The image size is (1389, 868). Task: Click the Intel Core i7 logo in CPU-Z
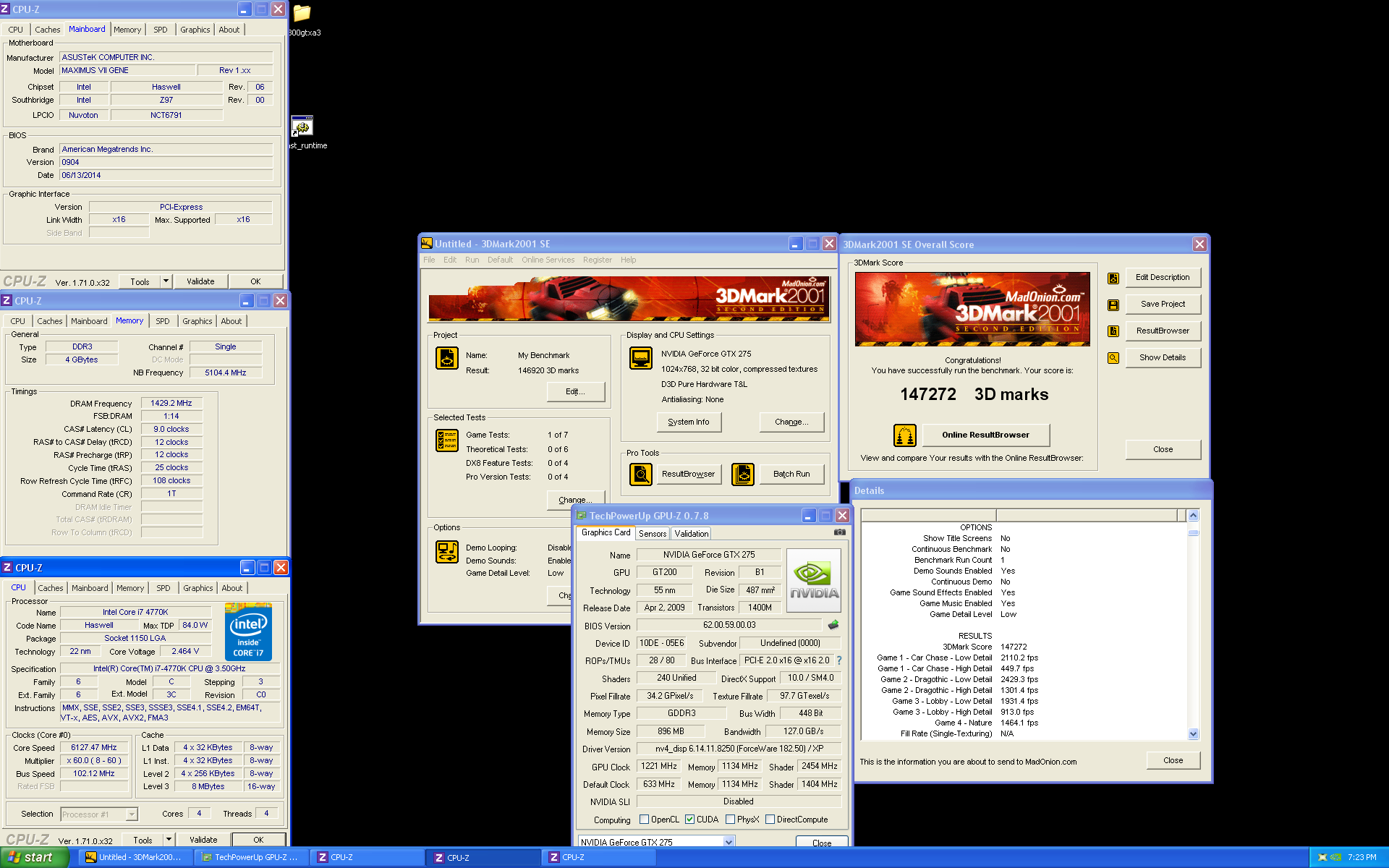pos(248,631)
